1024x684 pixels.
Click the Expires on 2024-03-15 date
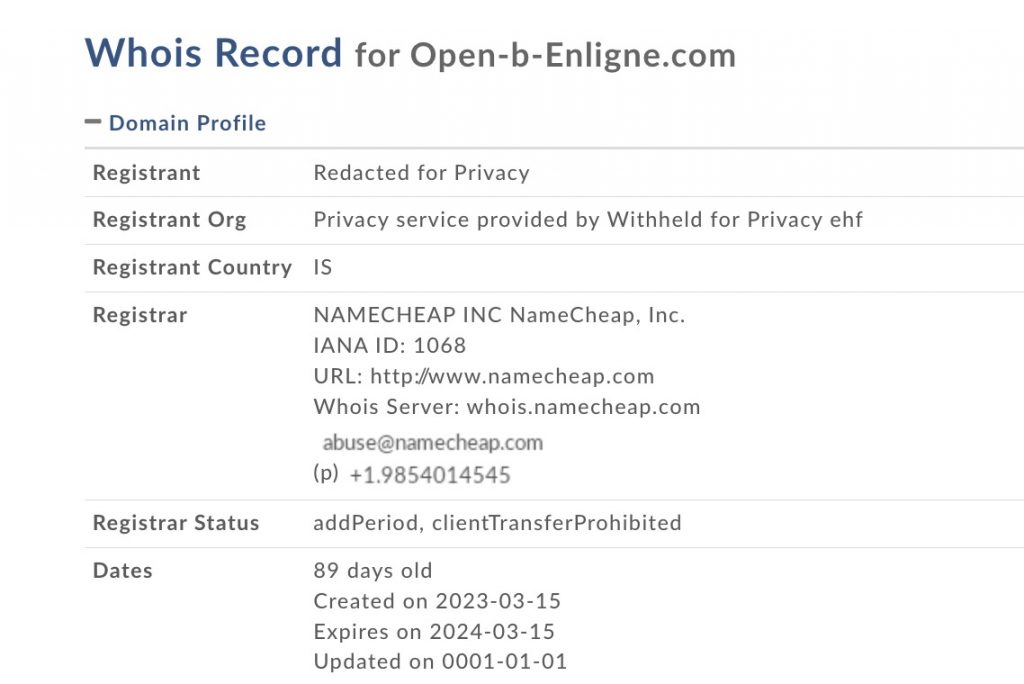click(x=434, y=631)
